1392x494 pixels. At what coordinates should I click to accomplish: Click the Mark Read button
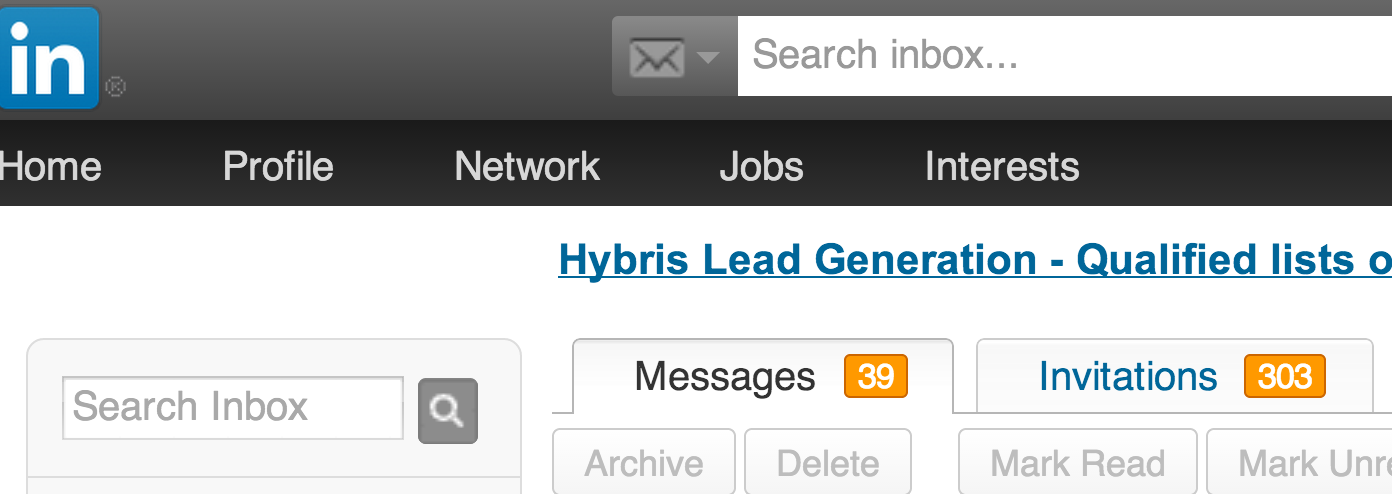(1077, 463)
